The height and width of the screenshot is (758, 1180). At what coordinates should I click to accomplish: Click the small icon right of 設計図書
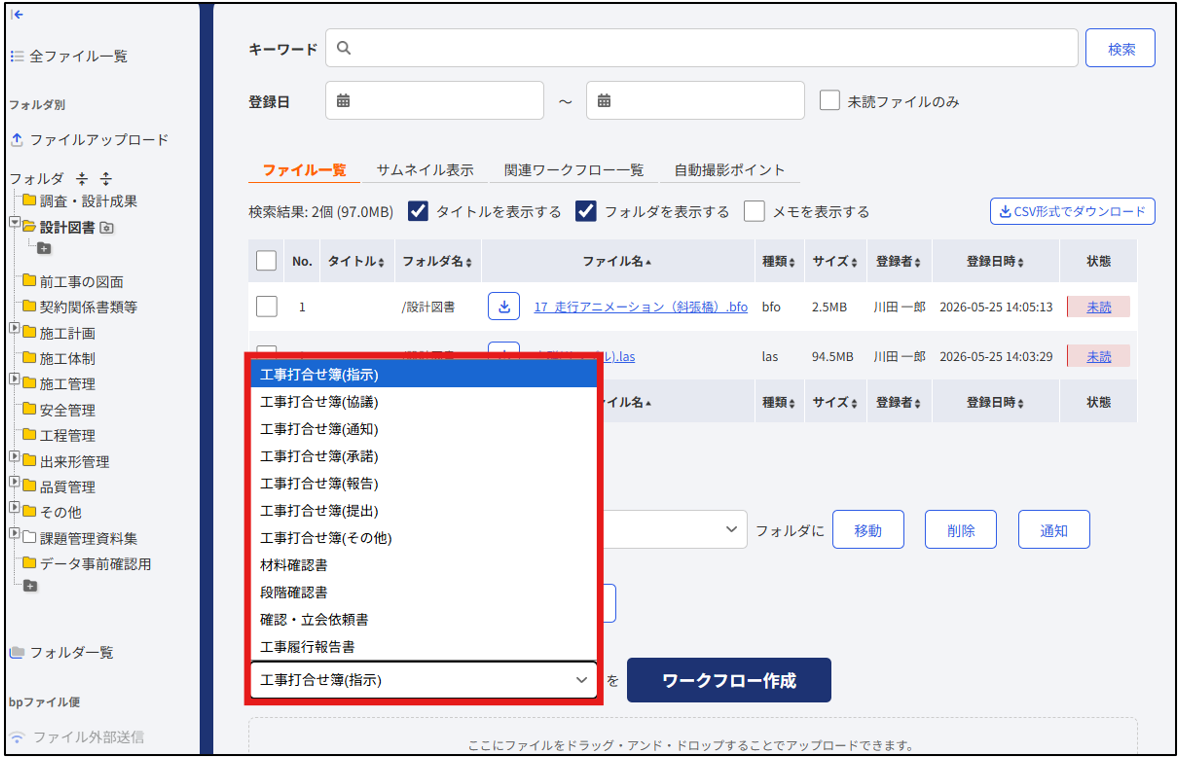[x=107, y=227]
